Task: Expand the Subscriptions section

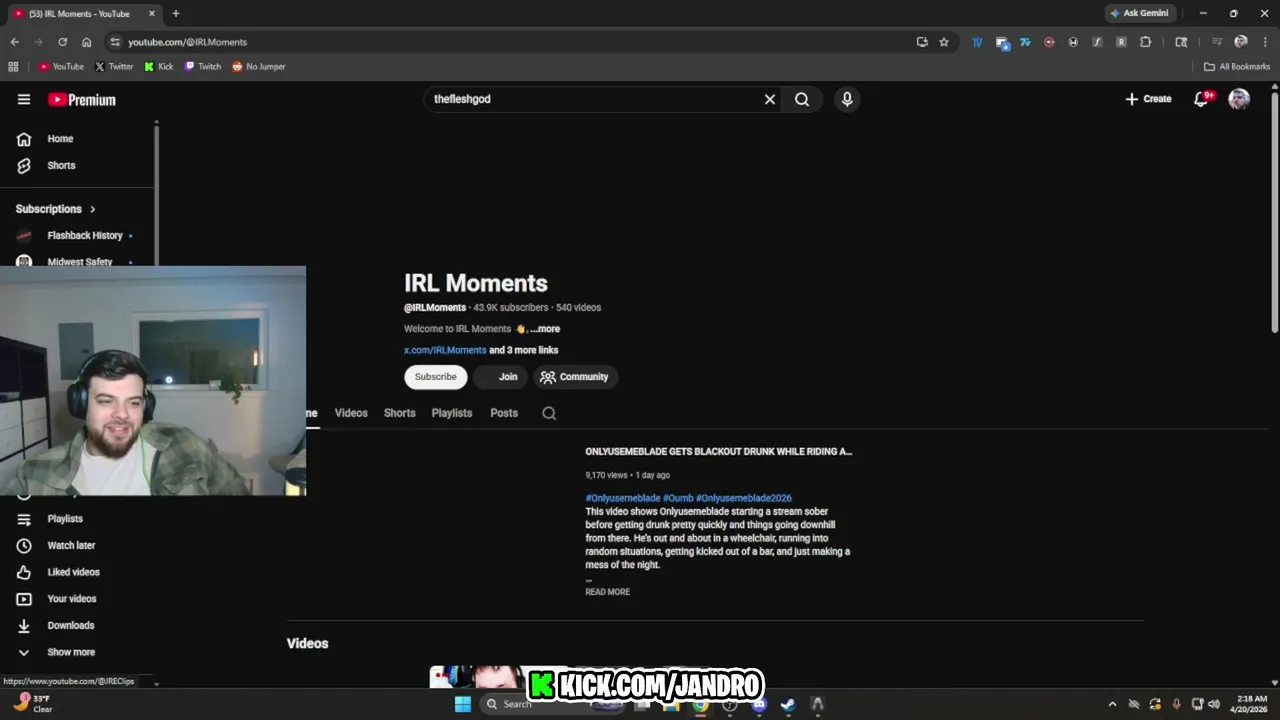Action: (x=56, y=209)
